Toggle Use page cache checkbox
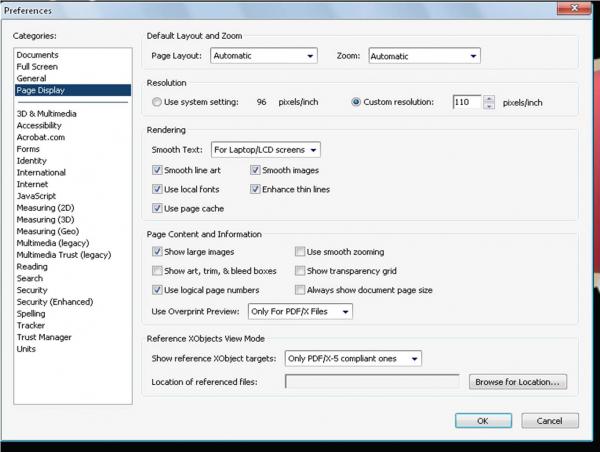Screen dimensions: 600x452 pyautogui.click(x=157, y=208)
